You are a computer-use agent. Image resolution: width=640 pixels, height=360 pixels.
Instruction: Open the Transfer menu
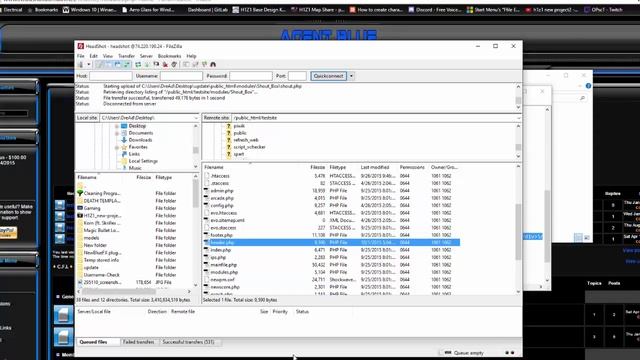point(126,56)
